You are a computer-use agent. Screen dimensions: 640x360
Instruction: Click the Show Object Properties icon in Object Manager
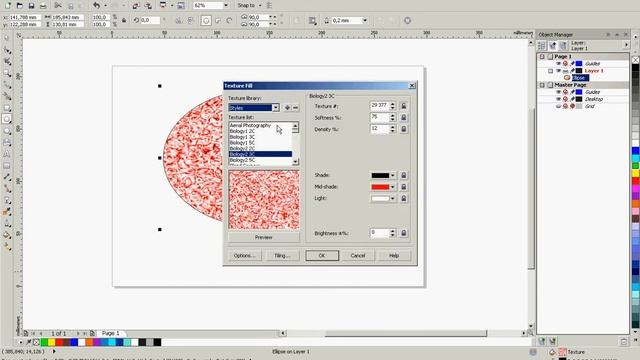coord(542,45)
